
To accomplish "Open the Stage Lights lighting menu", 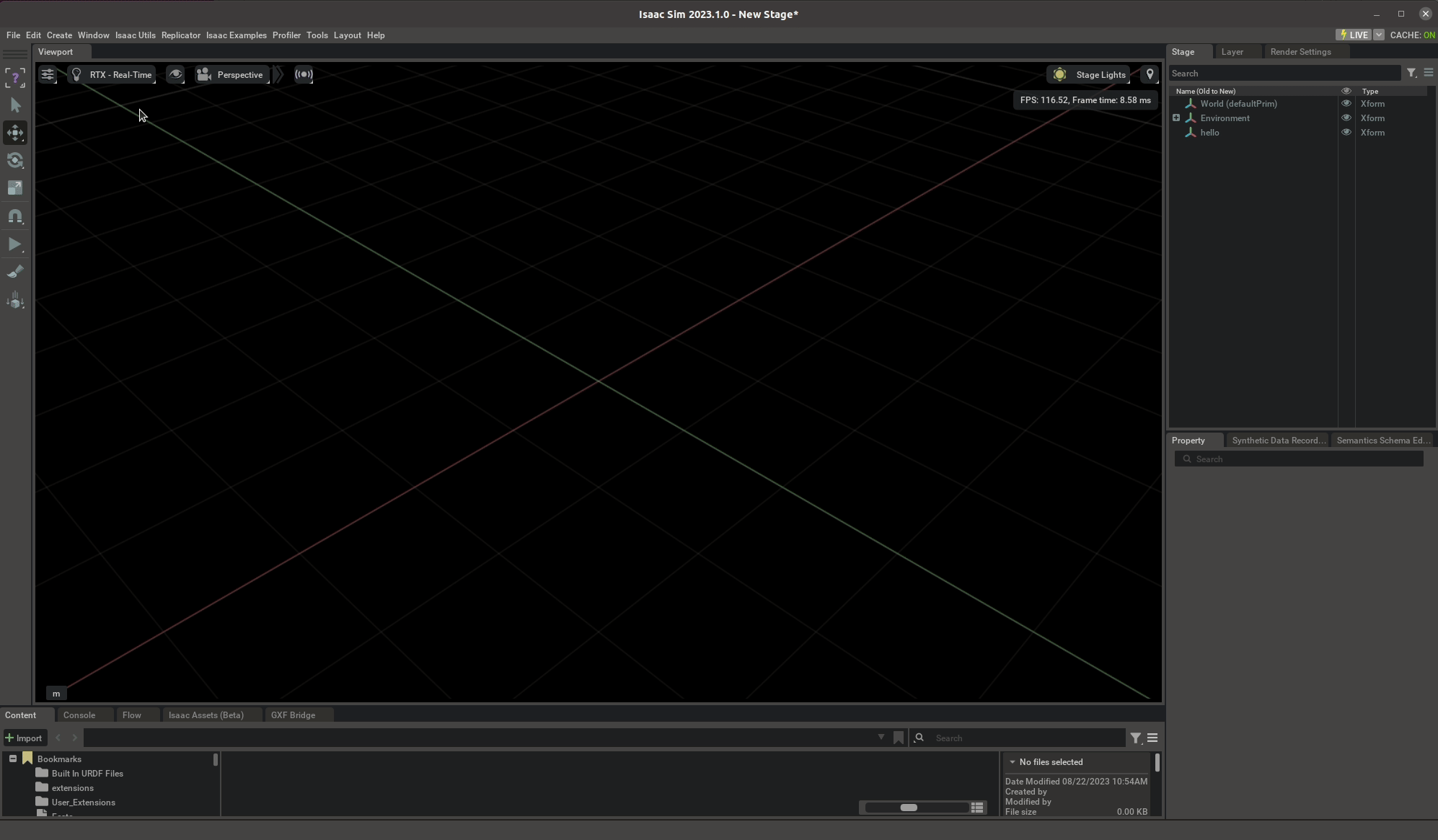I will point(1089,74).
